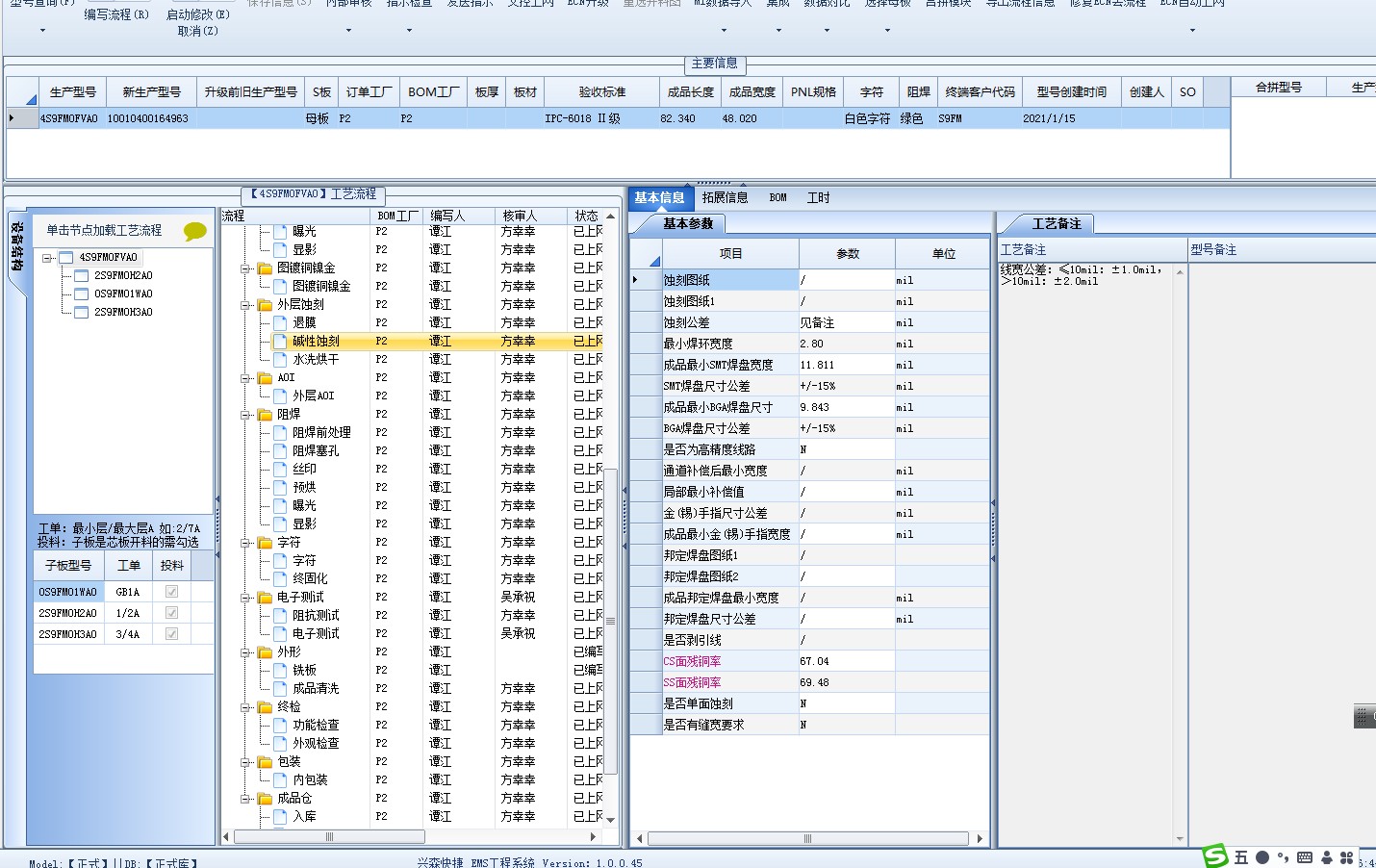Open dropdown arrow under 集成 toolbar button
The width and height of the screenshot is (1376, 868).
pyautogui.click(x=778, y=31)
